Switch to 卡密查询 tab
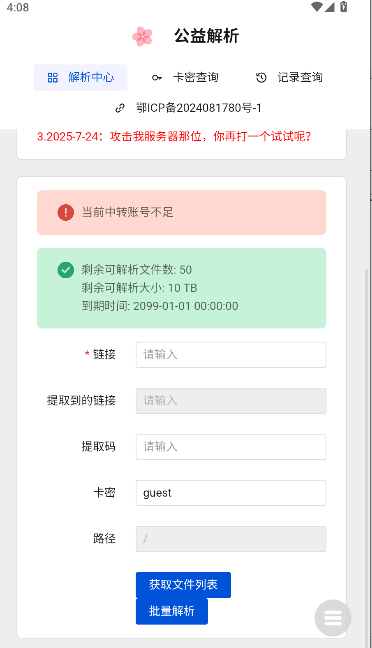The image size is (372, 648). point(185,77)
